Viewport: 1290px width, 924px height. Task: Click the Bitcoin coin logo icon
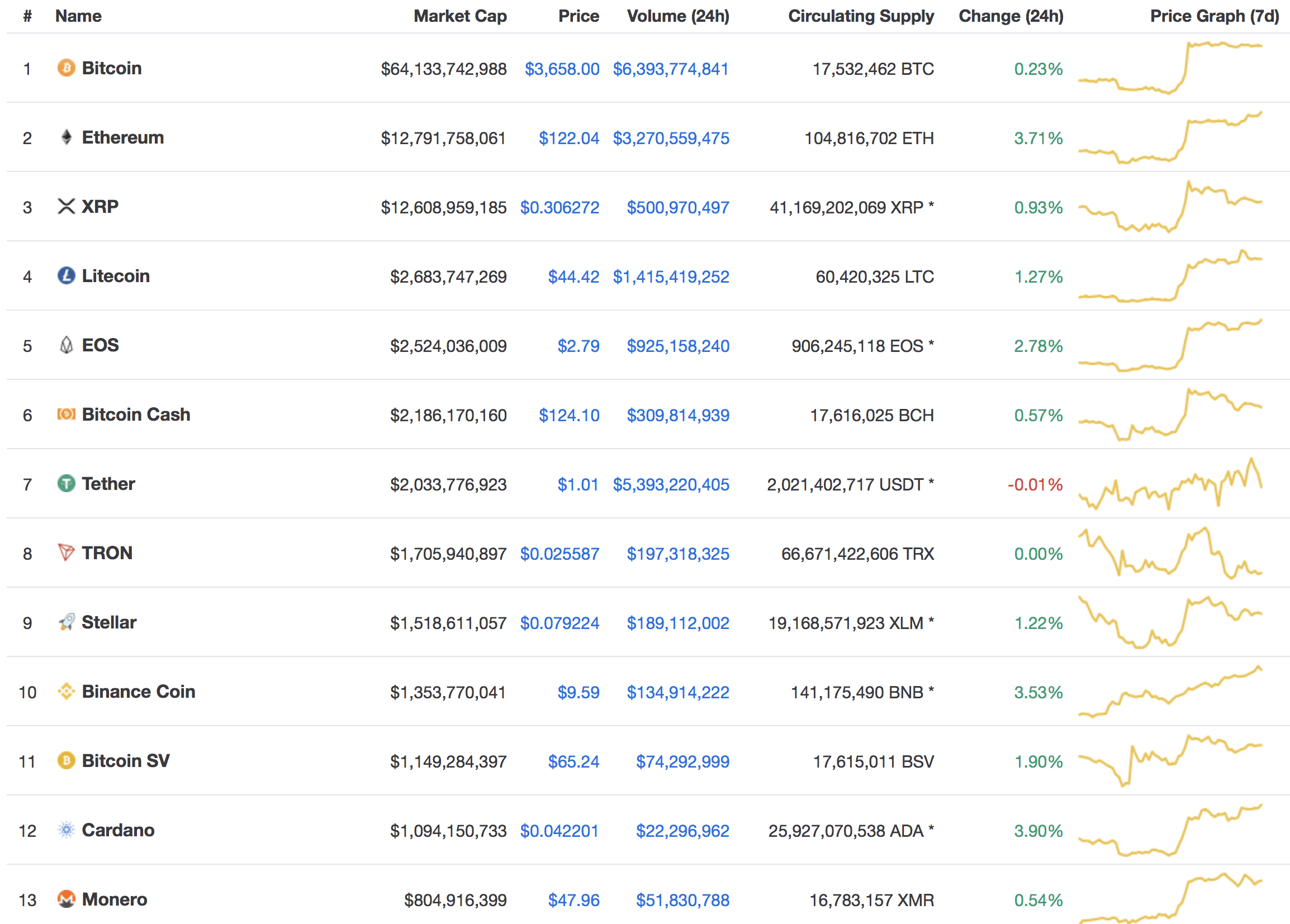[67, 68]
